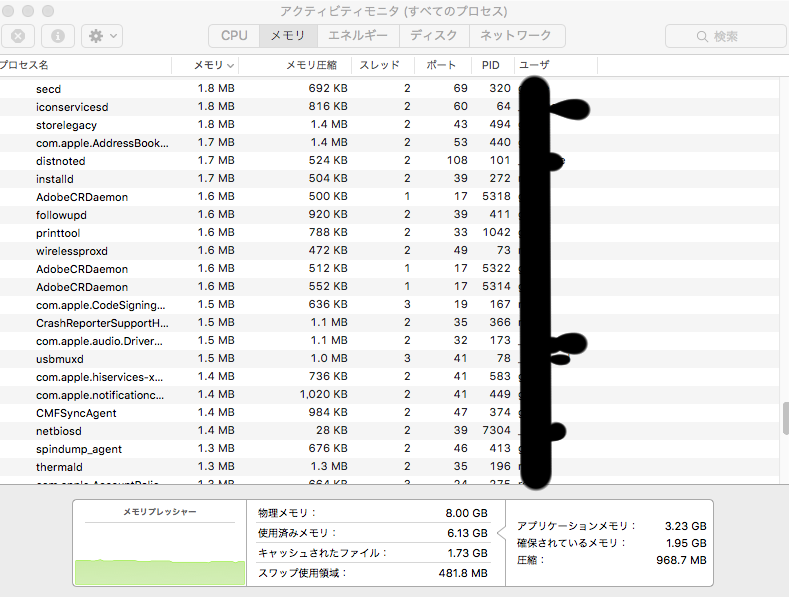
Task: Select the usbmuxd process row
Action: (x=60, y=359)
